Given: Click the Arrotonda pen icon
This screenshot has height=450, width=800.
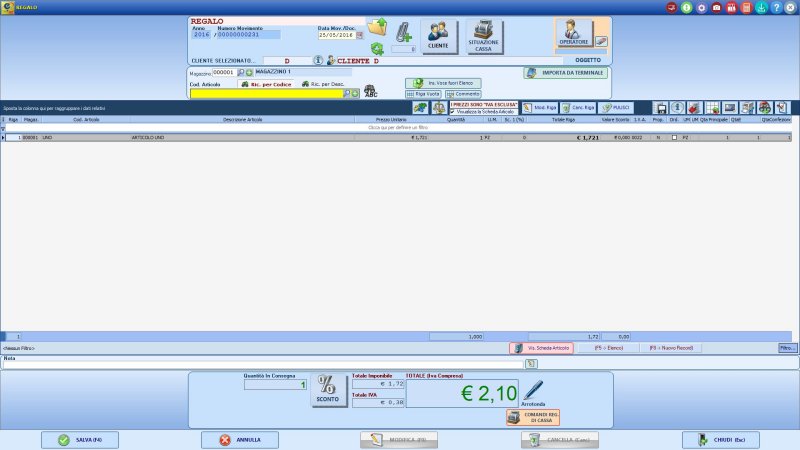Looking at the screenshot, I should pos(533,390).
